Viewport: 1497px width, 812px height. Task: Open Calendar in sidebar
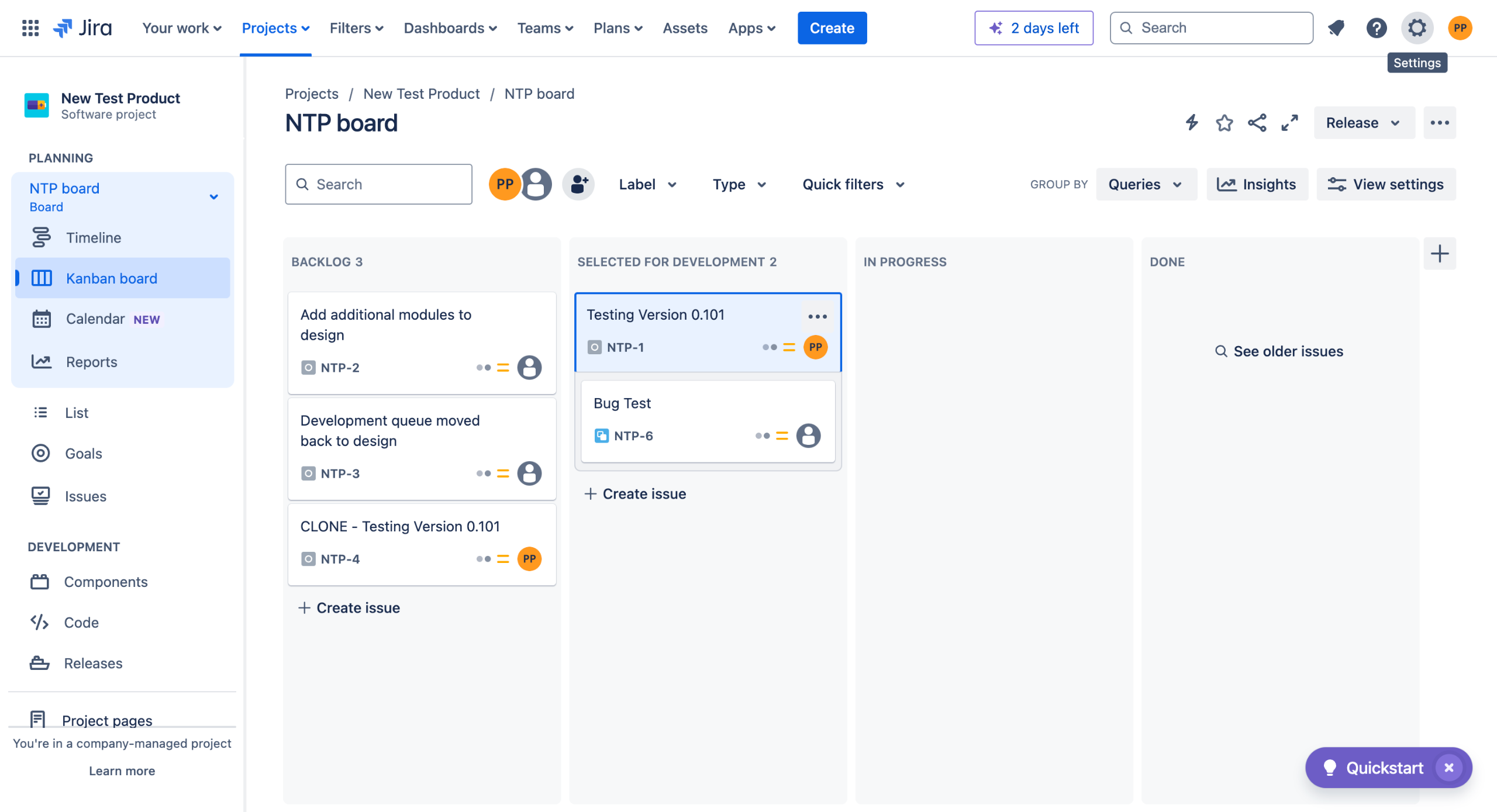coord(123,319)
